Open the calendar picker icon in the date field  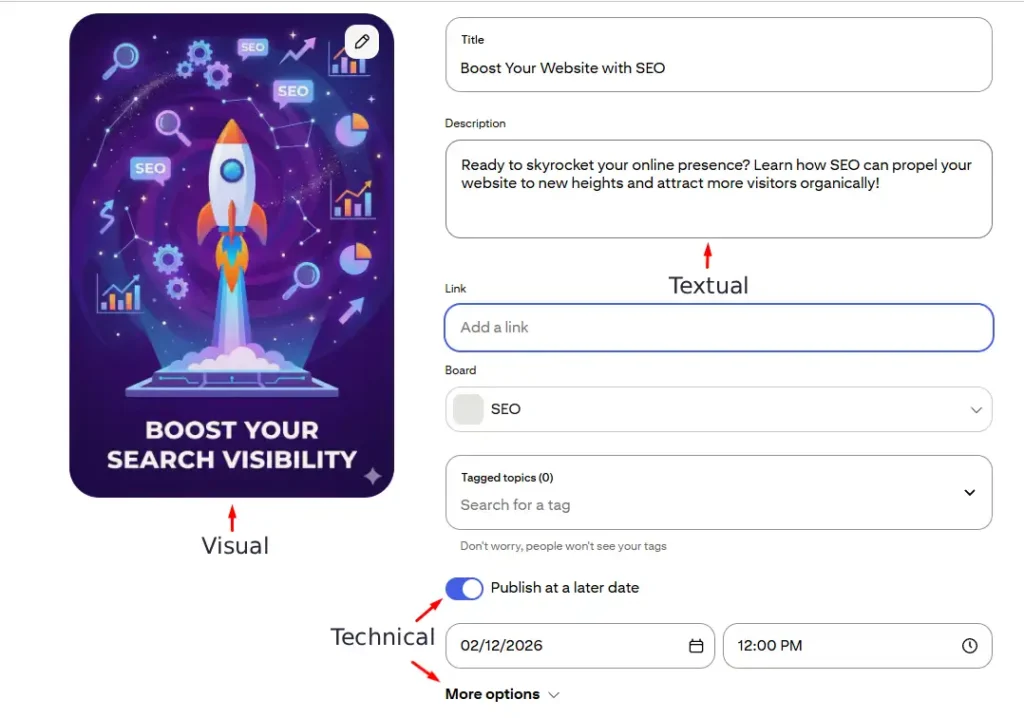pos(696,646)
